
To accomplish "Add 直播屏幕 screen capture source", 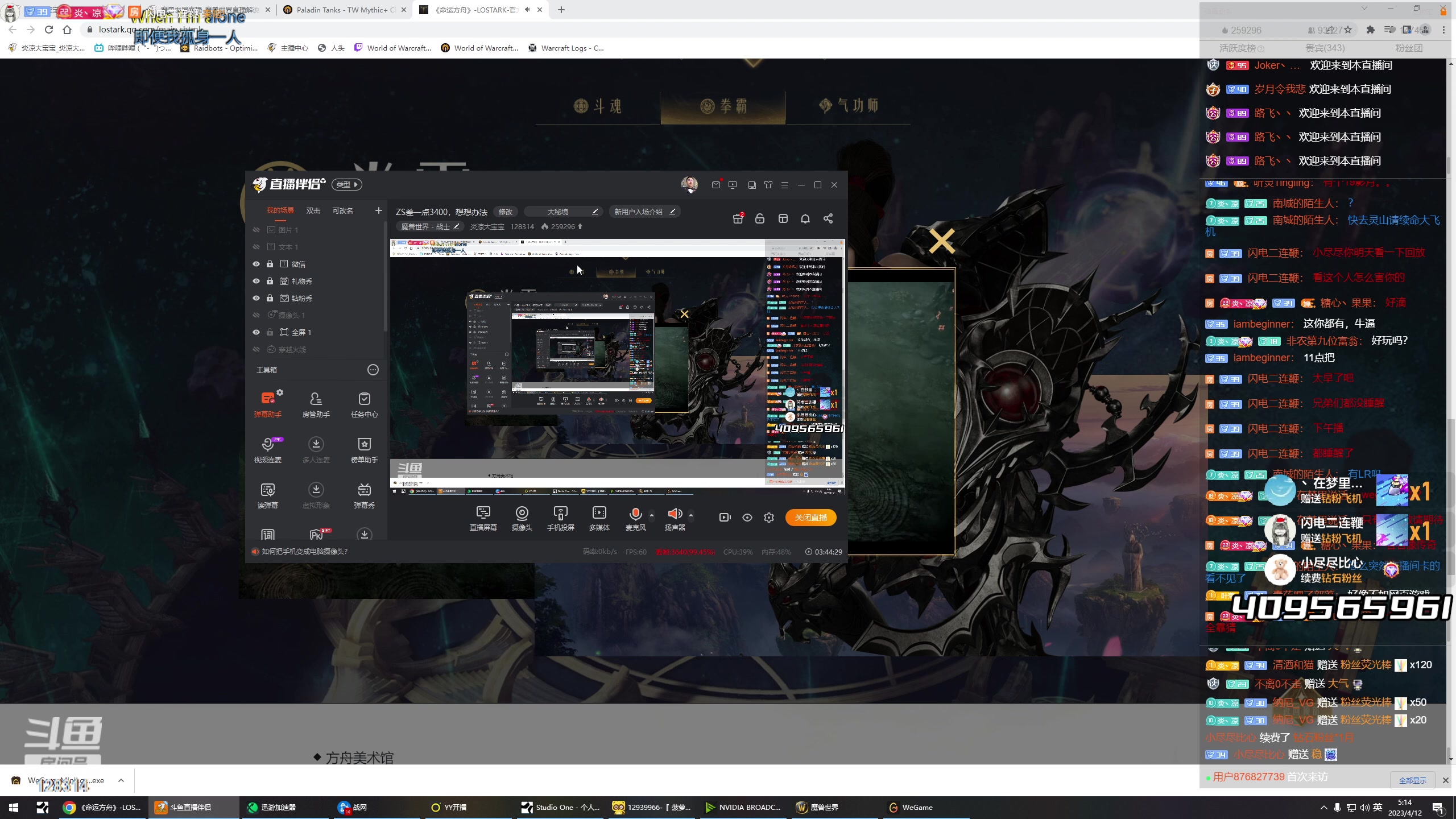I will (x=483, y=518).
